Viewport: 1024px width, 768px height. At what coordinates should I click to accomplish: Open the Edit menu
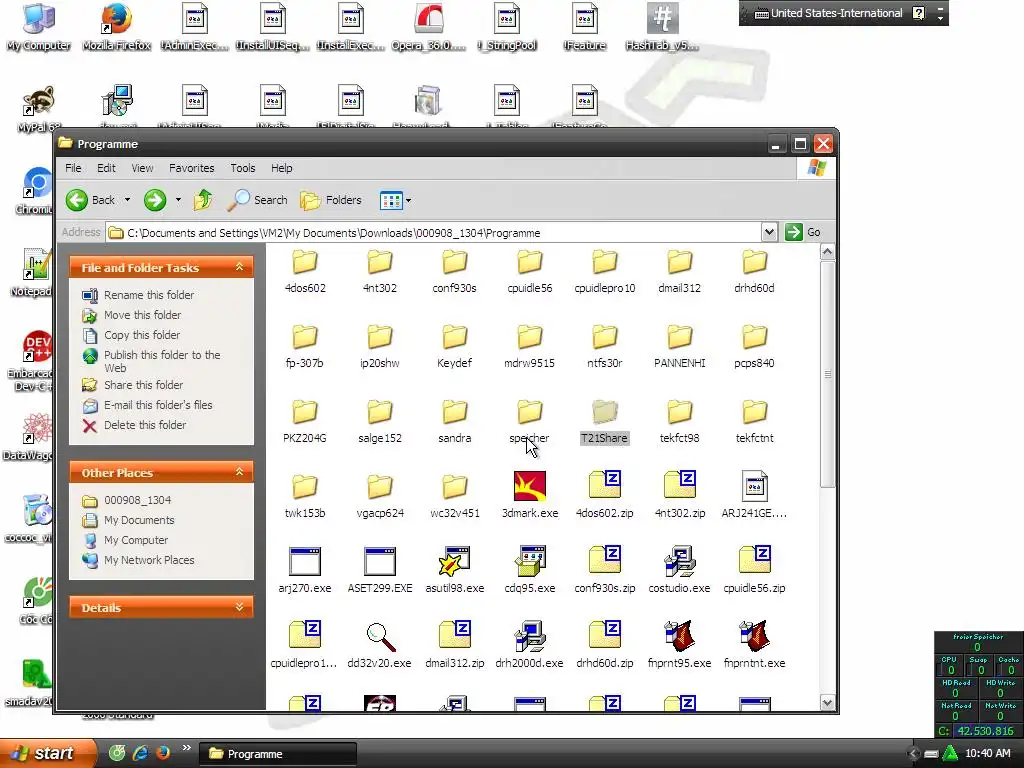pos(106,168)
